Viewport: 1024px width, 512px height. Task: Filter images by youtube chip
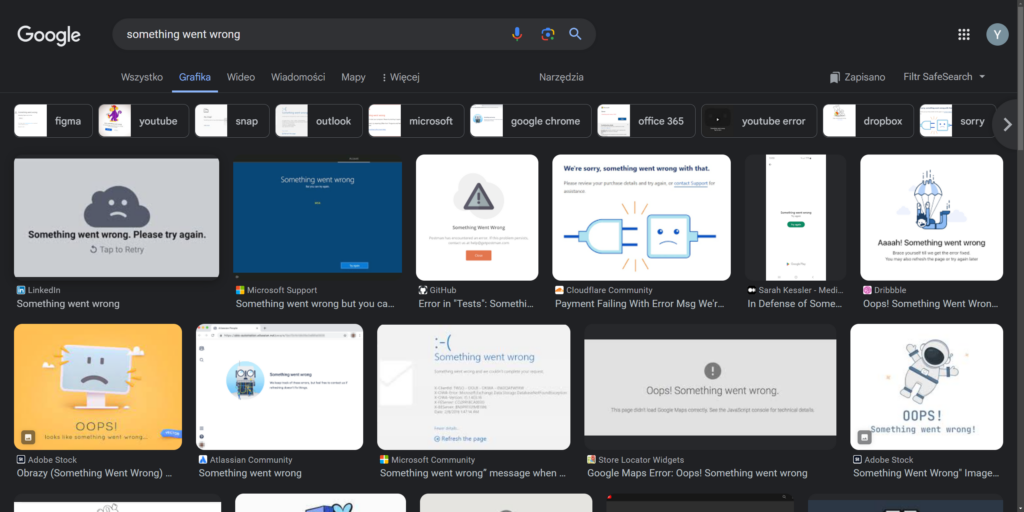click(x=144, y=121)
